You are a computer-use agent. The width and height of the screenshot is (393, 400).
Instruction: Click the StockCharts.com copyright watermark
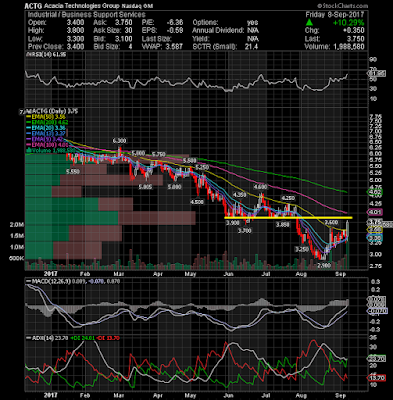coord(342,6)
